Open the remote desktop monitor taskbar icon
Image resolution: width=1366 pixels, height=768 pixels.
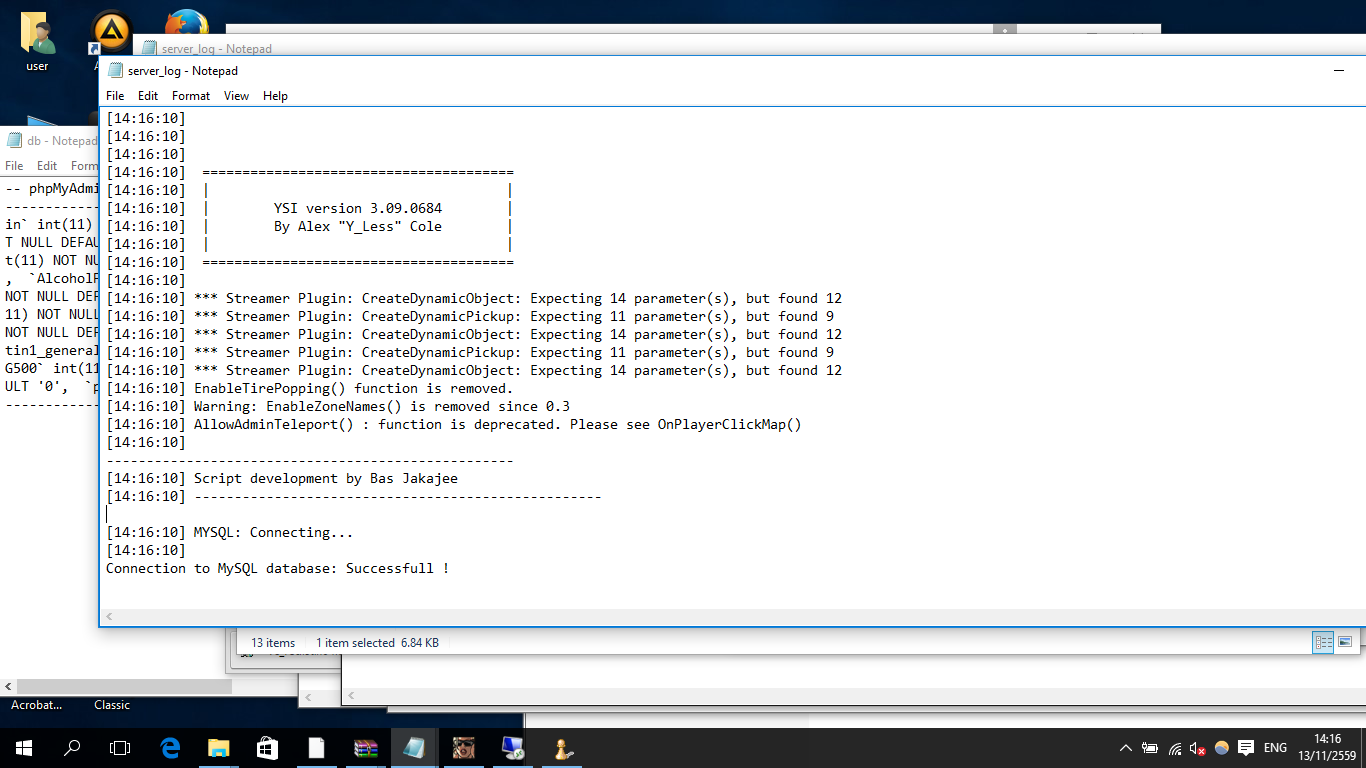[512, 747]
